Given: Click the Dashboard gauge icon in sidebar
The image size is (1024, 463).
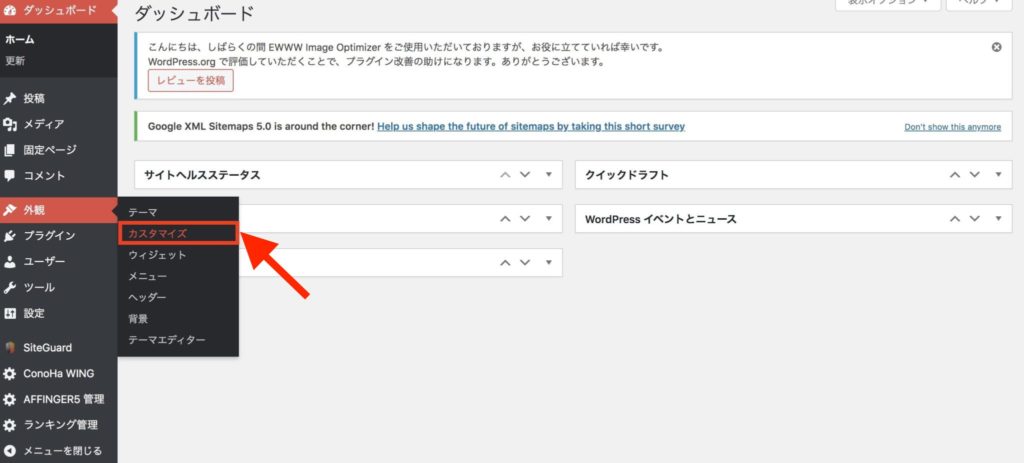Looking at the screenshot, I should coord(9,10).
